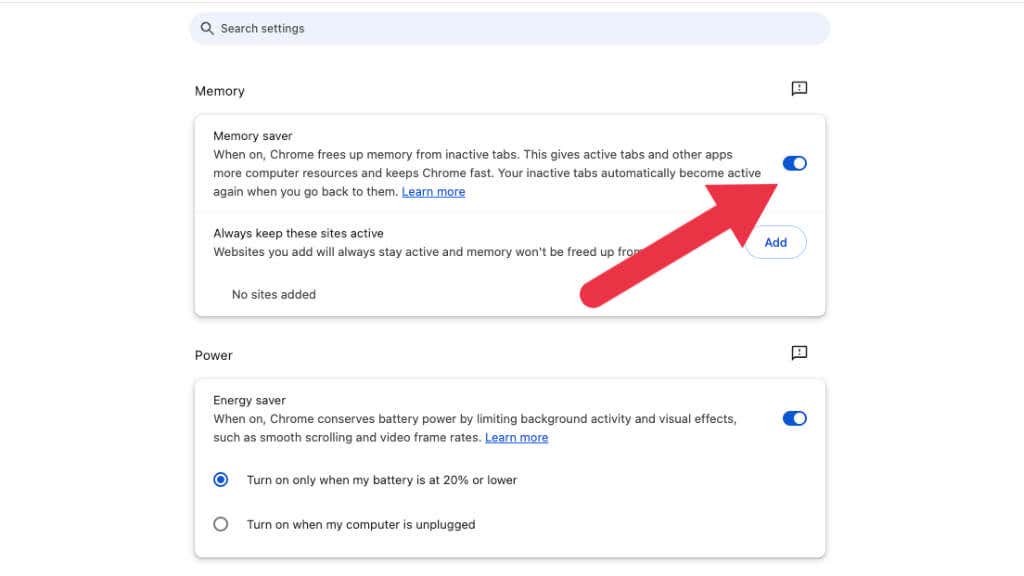Screen dimensions: 1024x576
Task: Open Learn more link under Energy saver
Action: [516, 438]
